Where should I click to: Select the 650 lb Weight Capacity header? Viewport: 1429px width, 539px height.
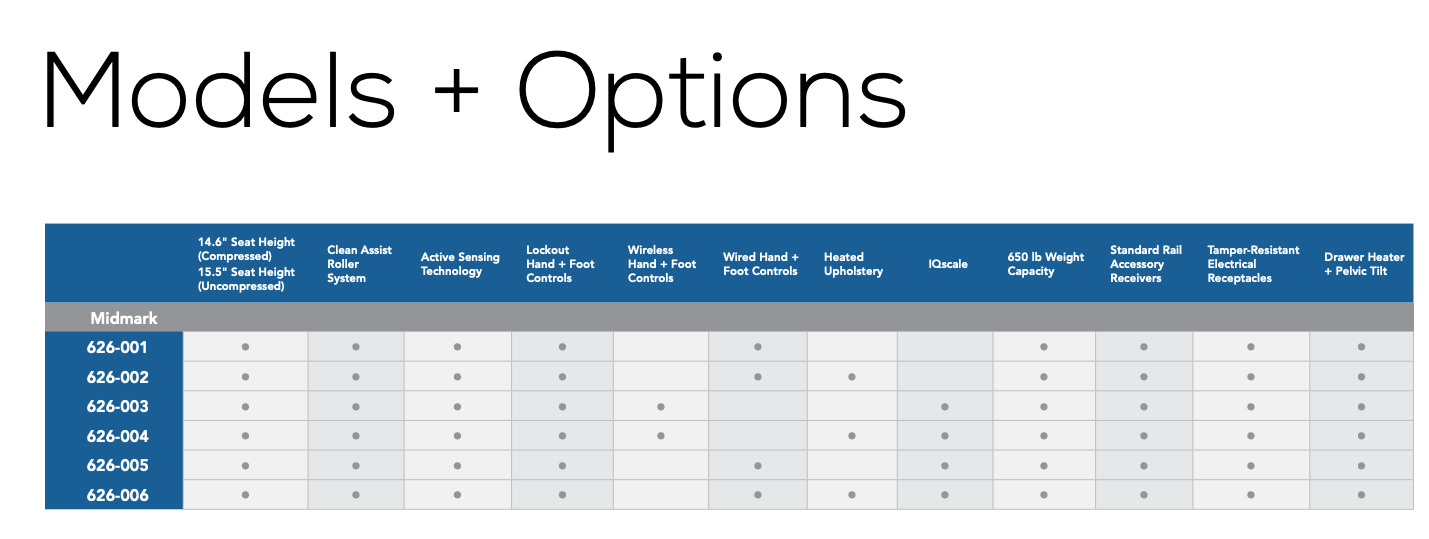pyautogui.click(x=1045, y=264)
